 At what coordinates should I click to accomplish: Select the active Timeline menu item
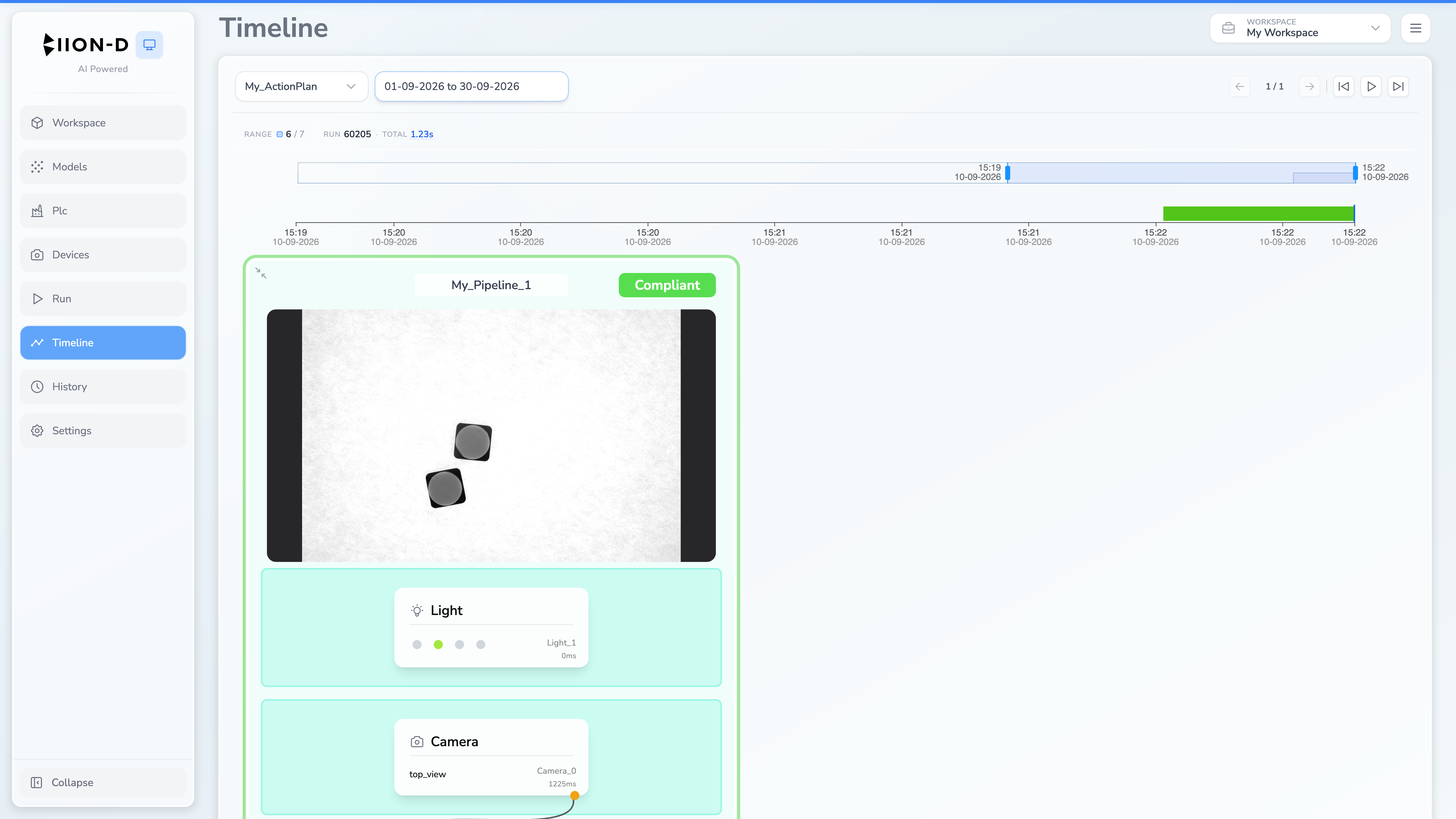click(103, 343)
